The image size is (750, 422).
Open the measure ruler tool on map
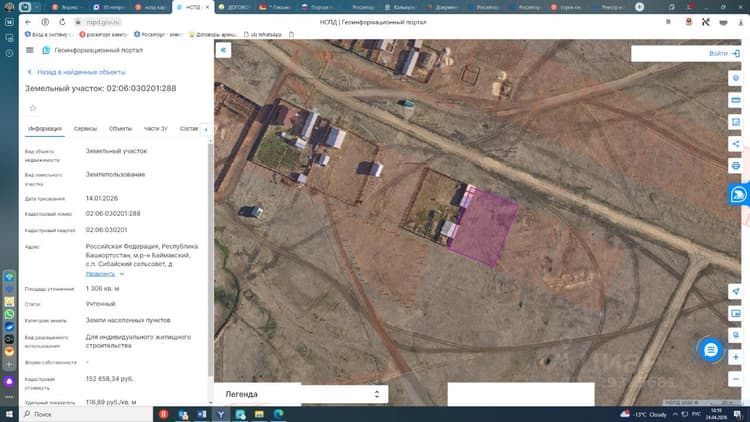[736, 100]
